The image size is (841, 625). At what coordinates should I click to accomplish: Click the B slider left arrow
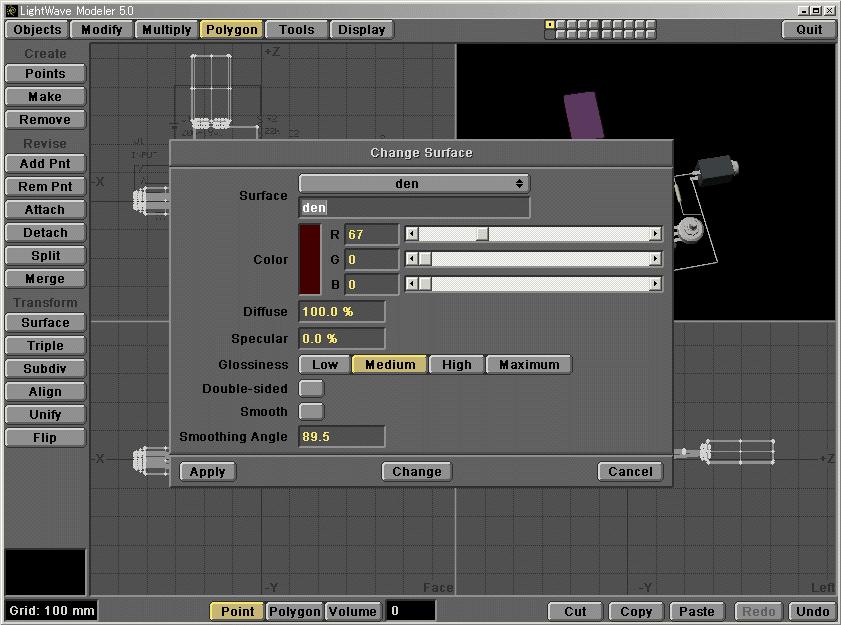point(411,284)
